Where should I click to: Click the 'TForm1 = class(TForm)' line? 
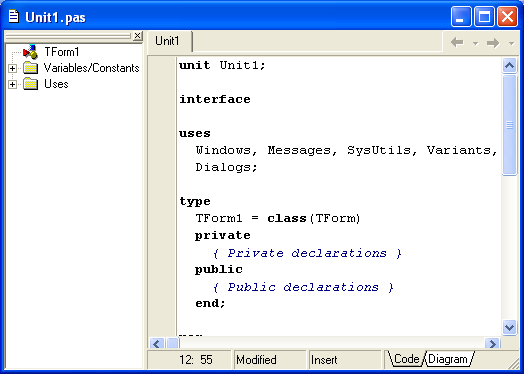tap(278, 218)
